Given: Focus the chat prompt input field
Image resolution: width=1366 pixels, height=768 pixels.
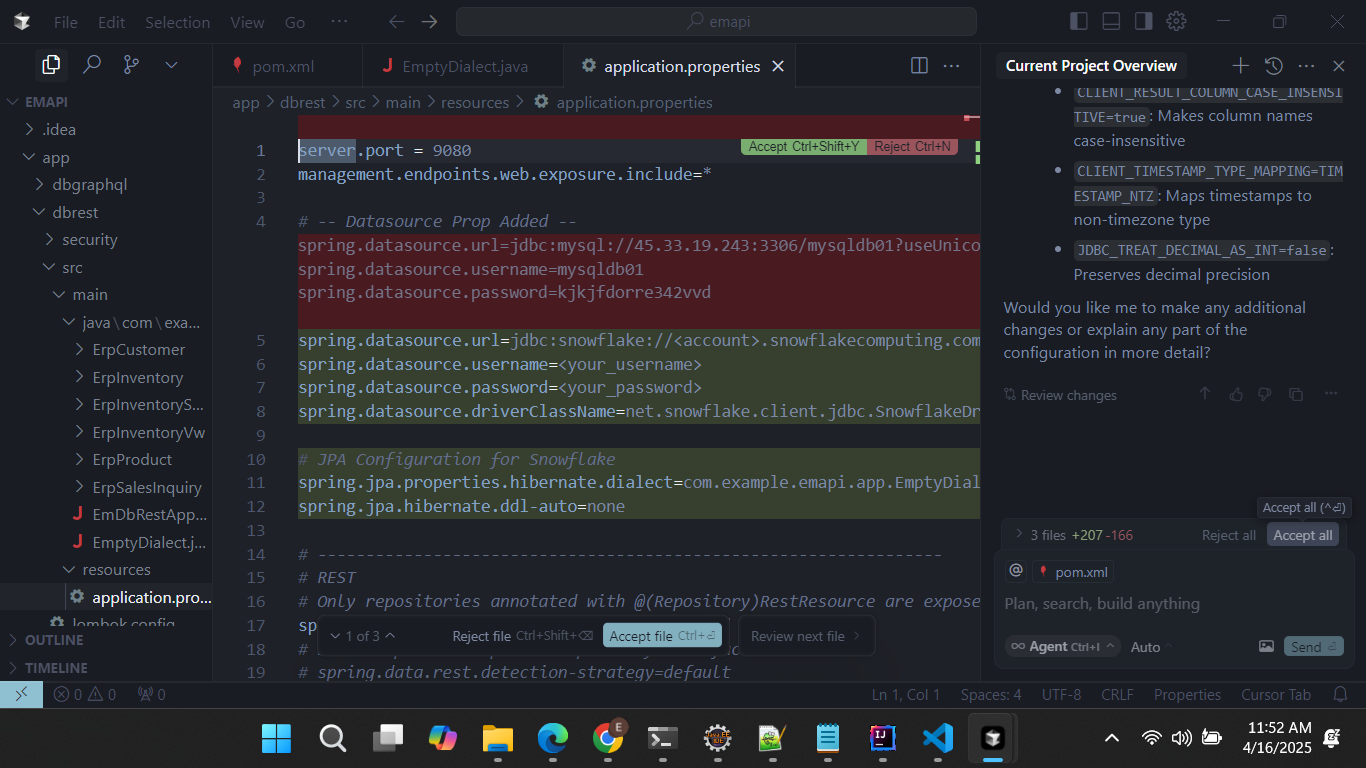Looking at the screenshot, I should pyautogui.click(x=1174, y=604).
